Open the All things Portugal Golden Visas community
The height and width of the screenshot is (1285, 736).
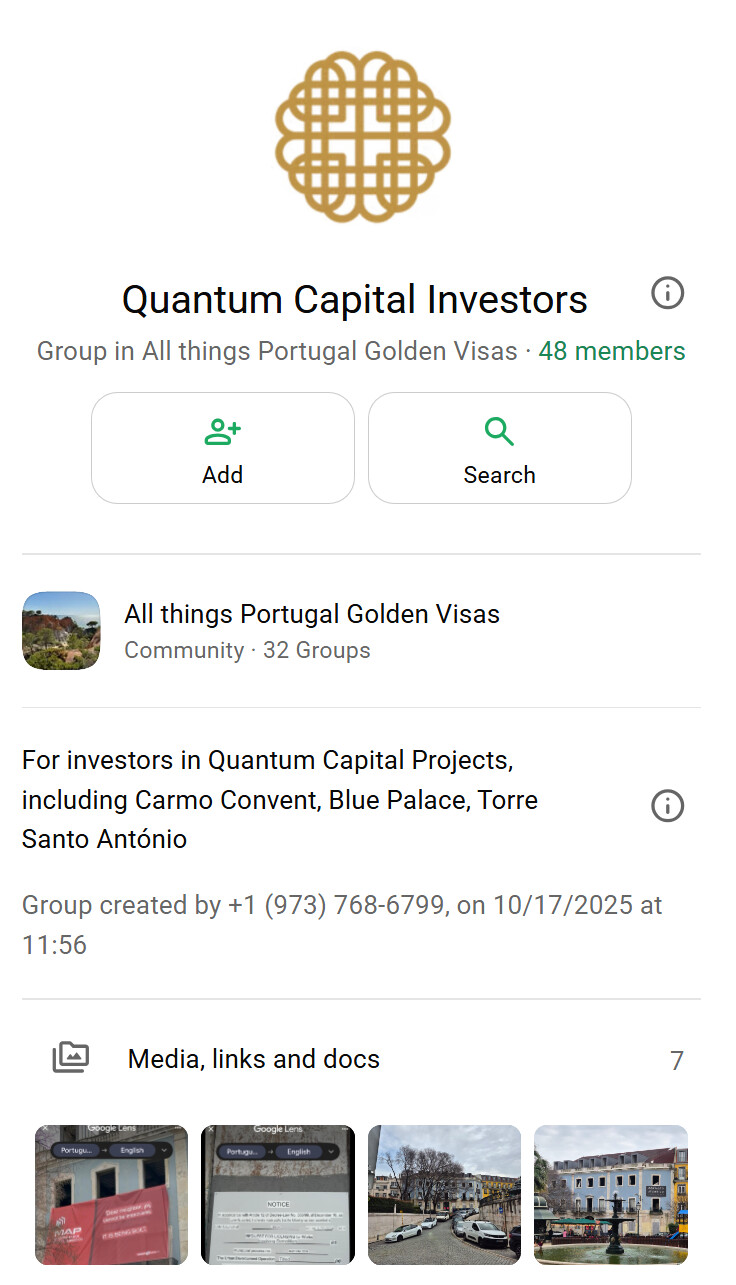point(311,614)
